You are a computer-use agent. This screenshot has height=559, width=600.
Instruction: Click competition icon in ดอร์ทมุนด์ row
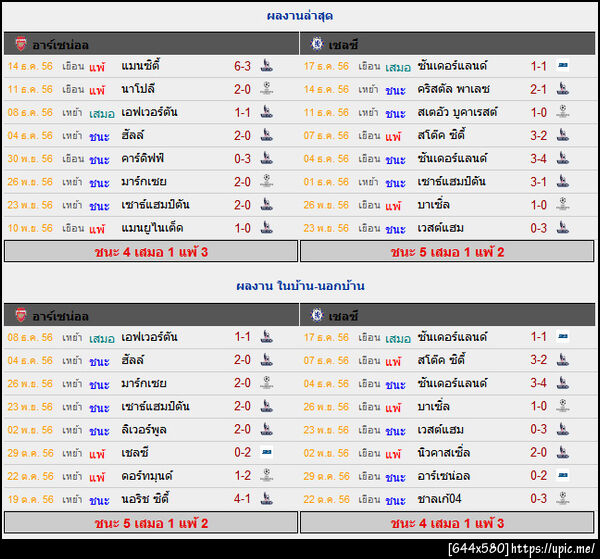[x=266, y=475]
